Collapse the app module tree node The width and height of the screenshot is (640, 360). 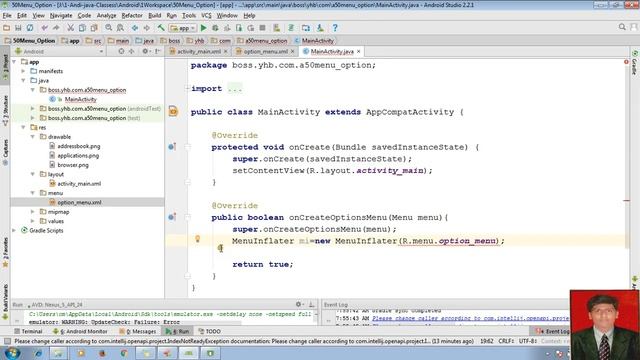(x=15, y=62)
